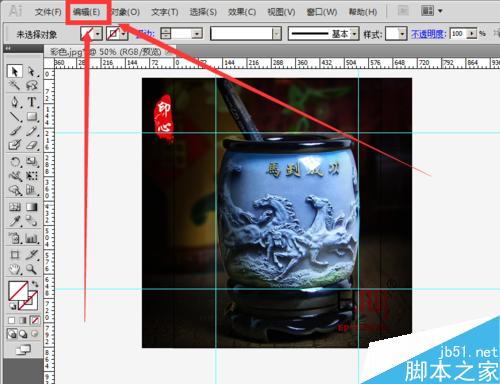Screen dimensions: 500x384
Task: Select the Rotate tool
Action: [15, 162]
